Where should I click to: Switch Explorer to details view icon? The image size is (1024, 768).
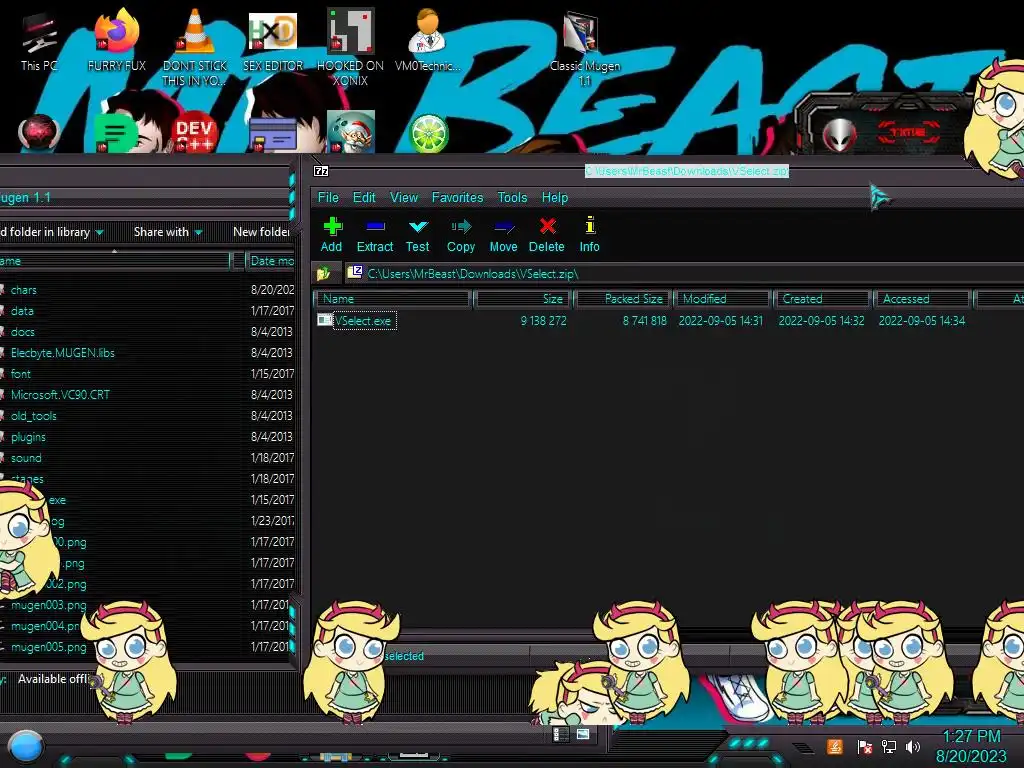[560, 734]
